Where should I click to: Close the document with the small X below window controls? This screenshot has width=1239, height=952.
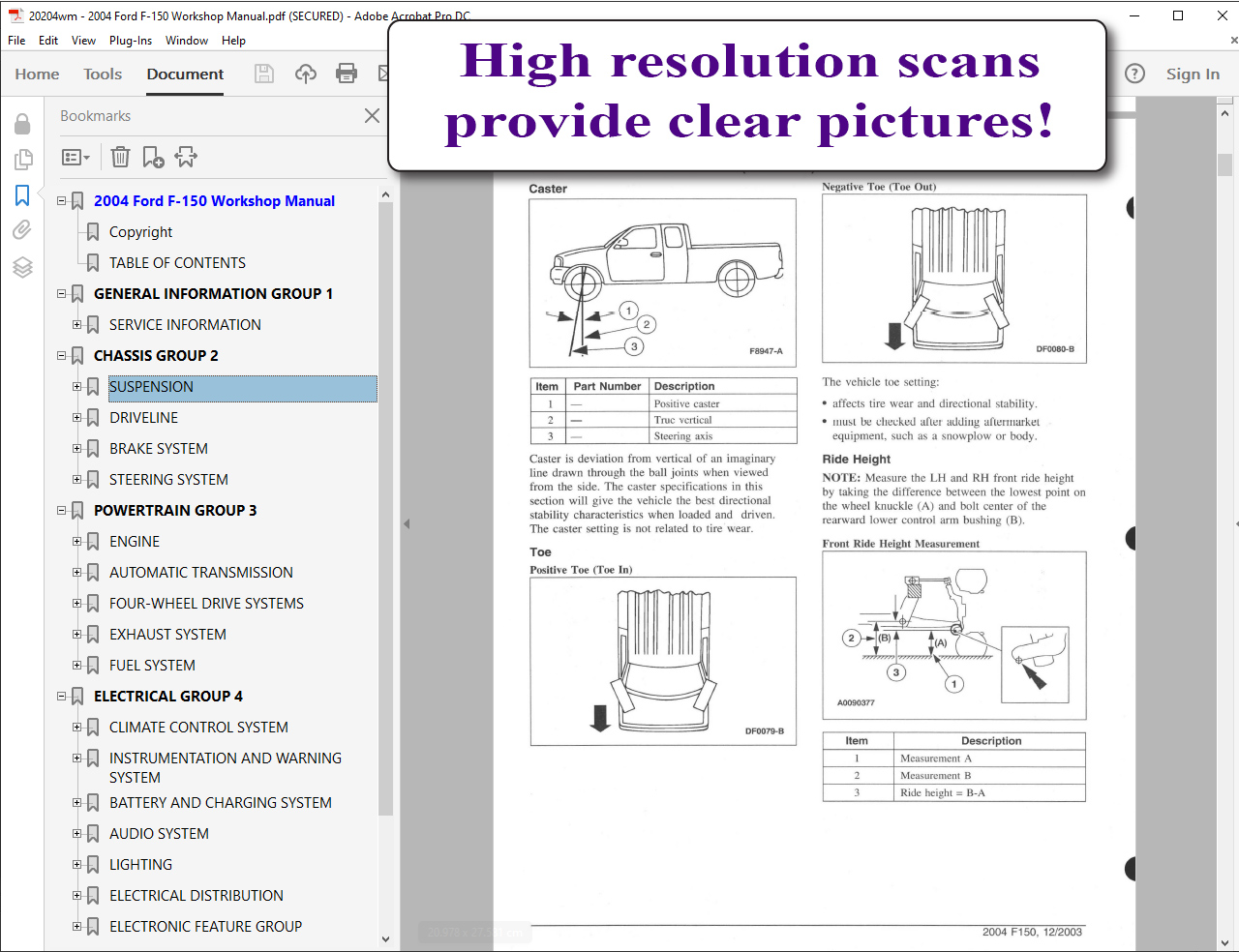coord(1233,41)
